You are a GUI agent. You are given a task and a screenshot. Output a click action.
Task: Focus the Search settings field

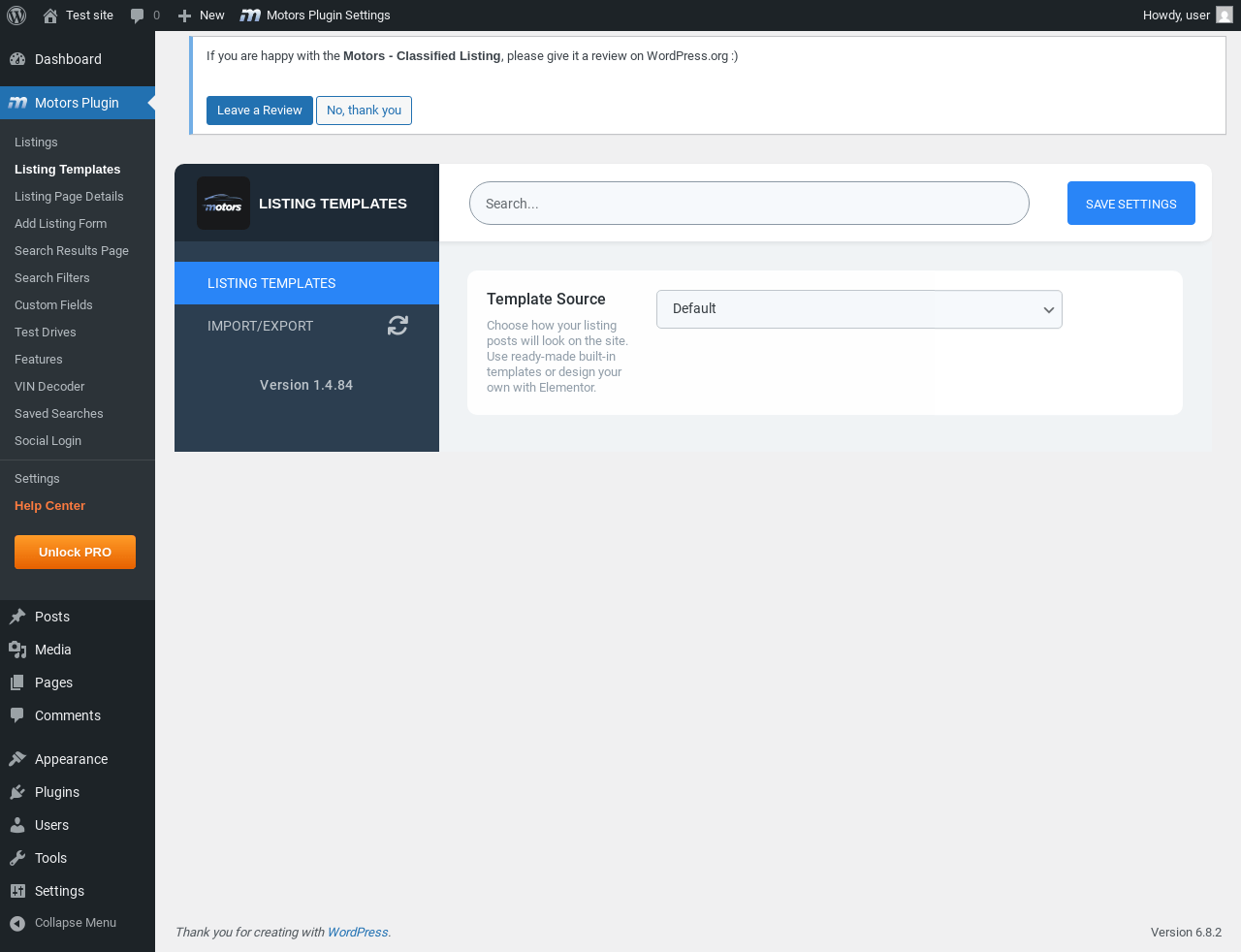coord(749,204)
